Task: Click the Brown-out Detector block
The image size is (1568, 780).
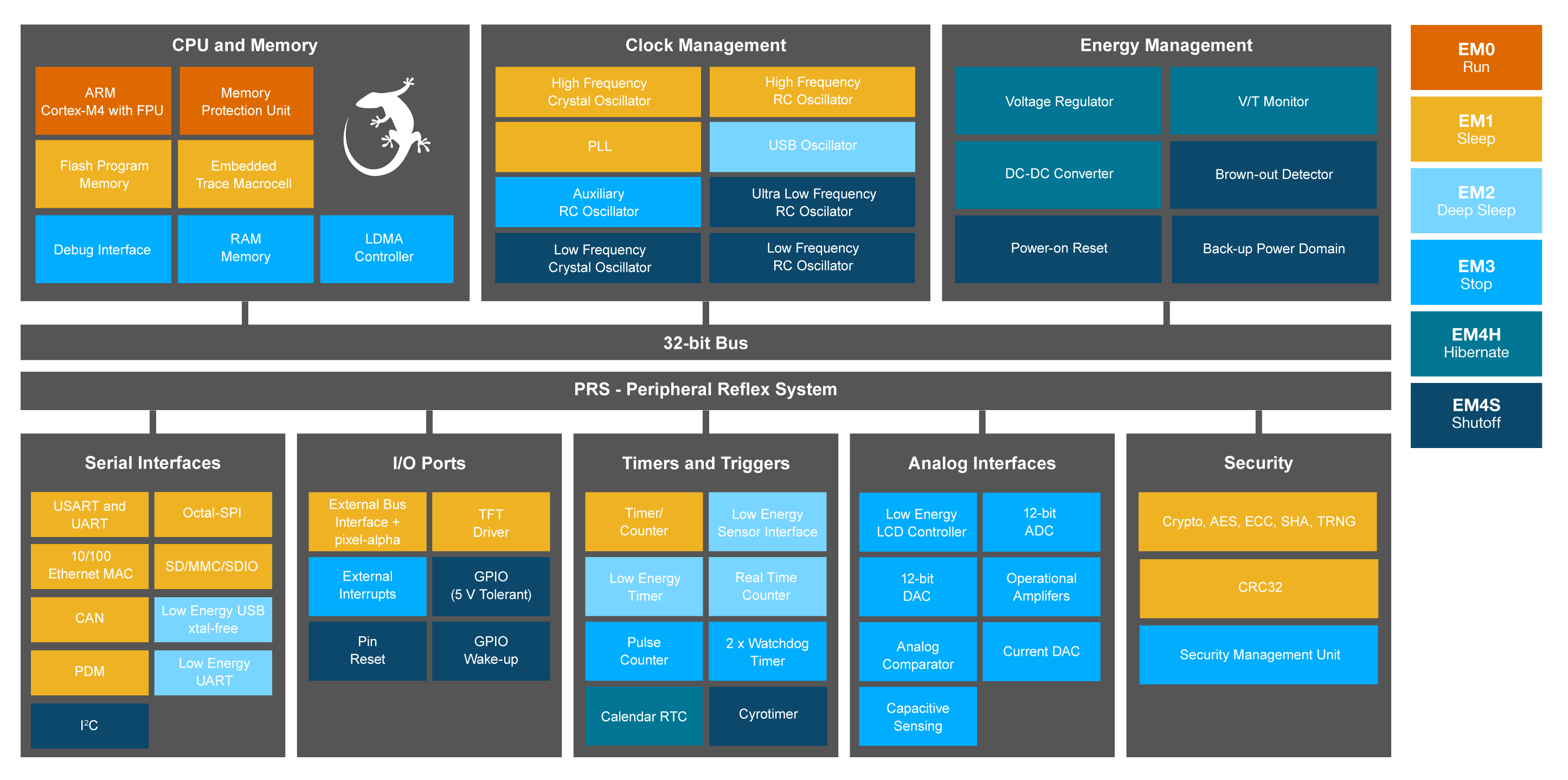Action: click(1274, 175)
